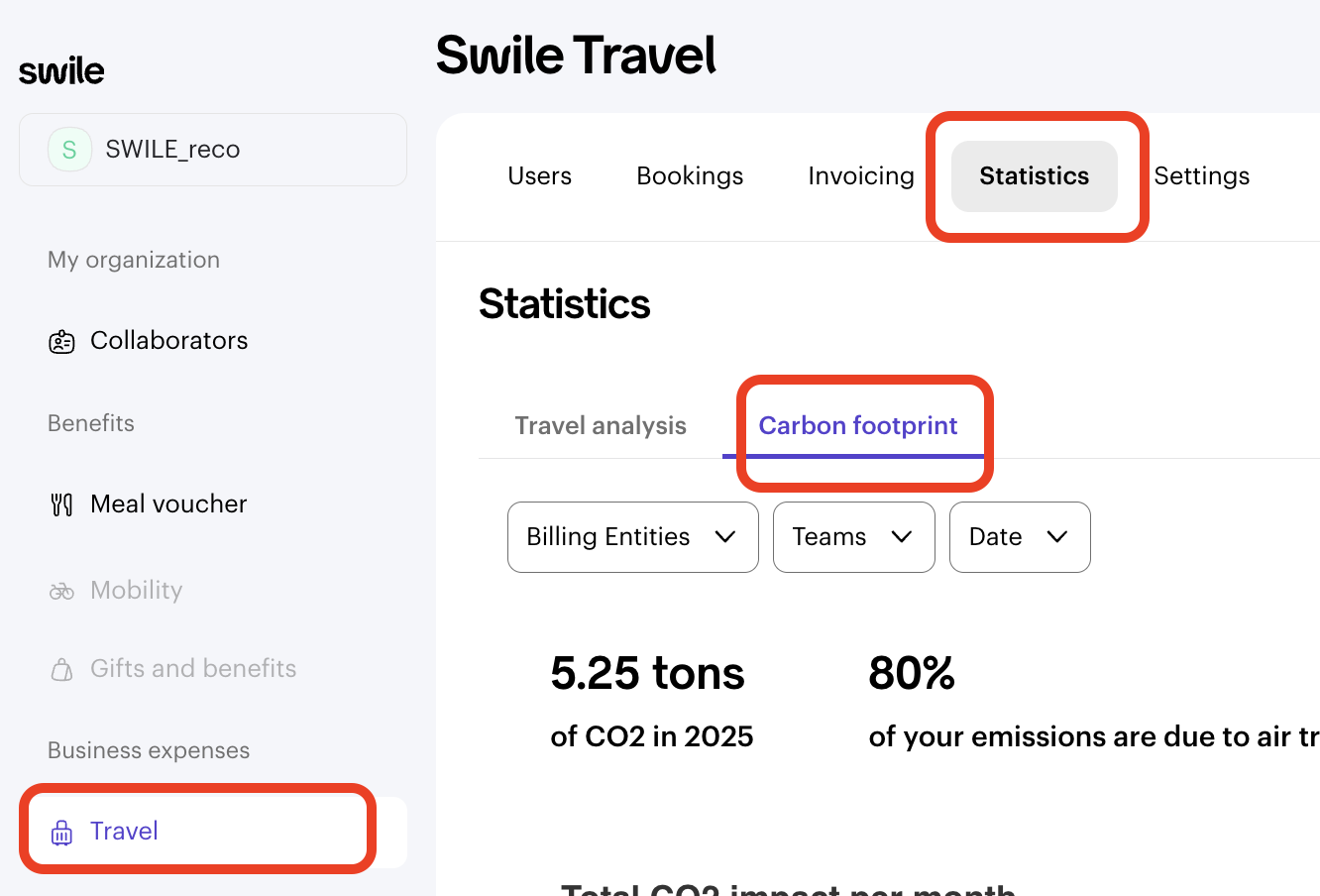The width and height of the screenshot is (1320, 896).
Task: Open the Billing Entities dropdown
Action: (x=632, y=537)
